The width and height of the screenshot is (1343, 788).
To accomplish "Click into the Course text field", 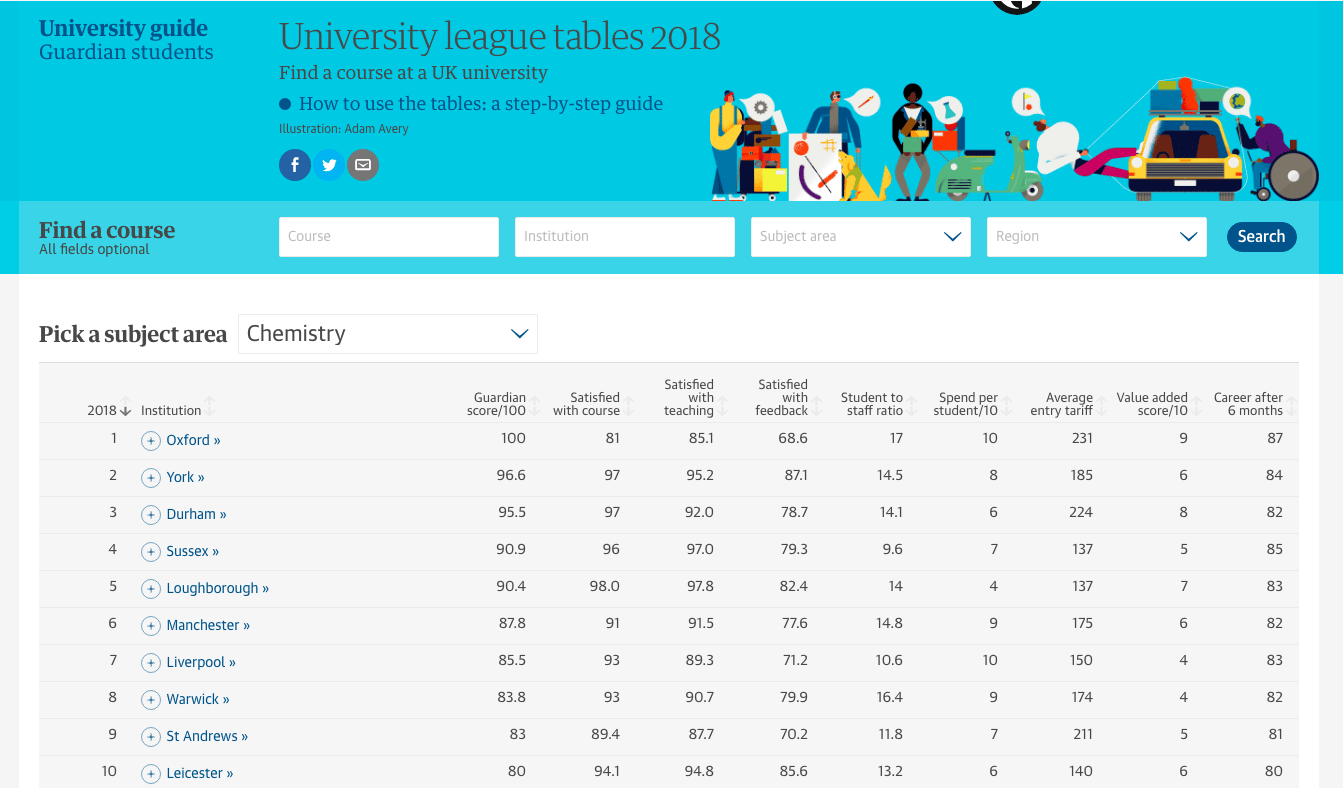I will coord(389,237).
